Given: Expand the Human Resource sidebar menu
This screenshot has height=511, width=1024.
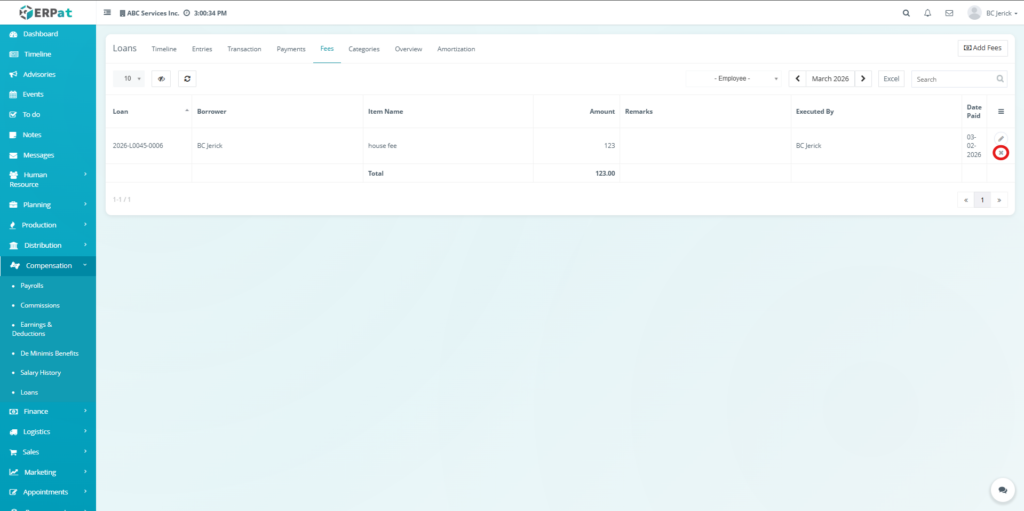Looking at the screenshot, I should 48,179.
